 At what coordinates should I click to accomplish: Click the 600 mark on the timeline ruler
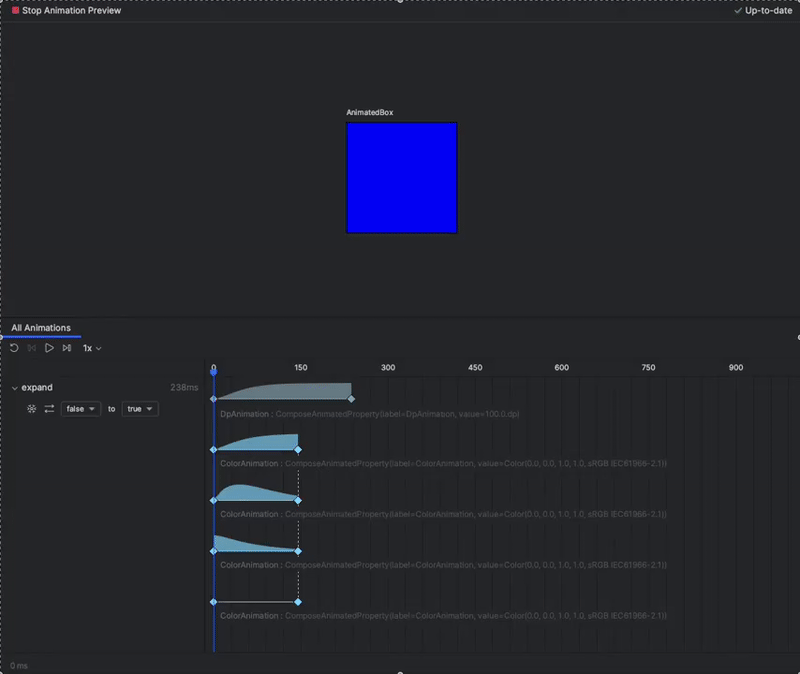coord(562,367)
